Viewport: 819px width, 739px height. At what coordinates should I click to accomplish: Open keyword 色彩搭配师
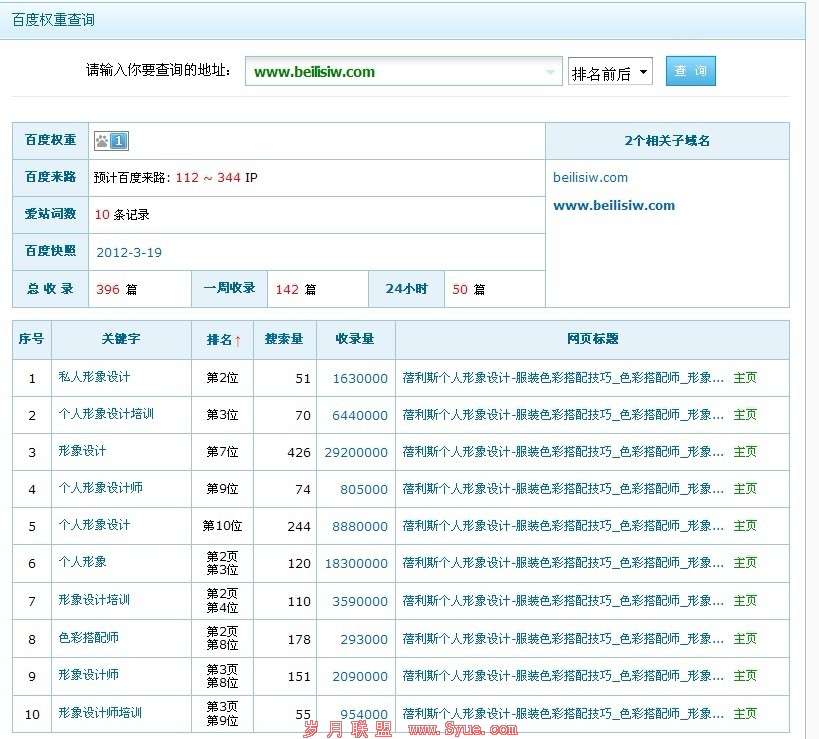pyautogui.click(x=88, y=638)
